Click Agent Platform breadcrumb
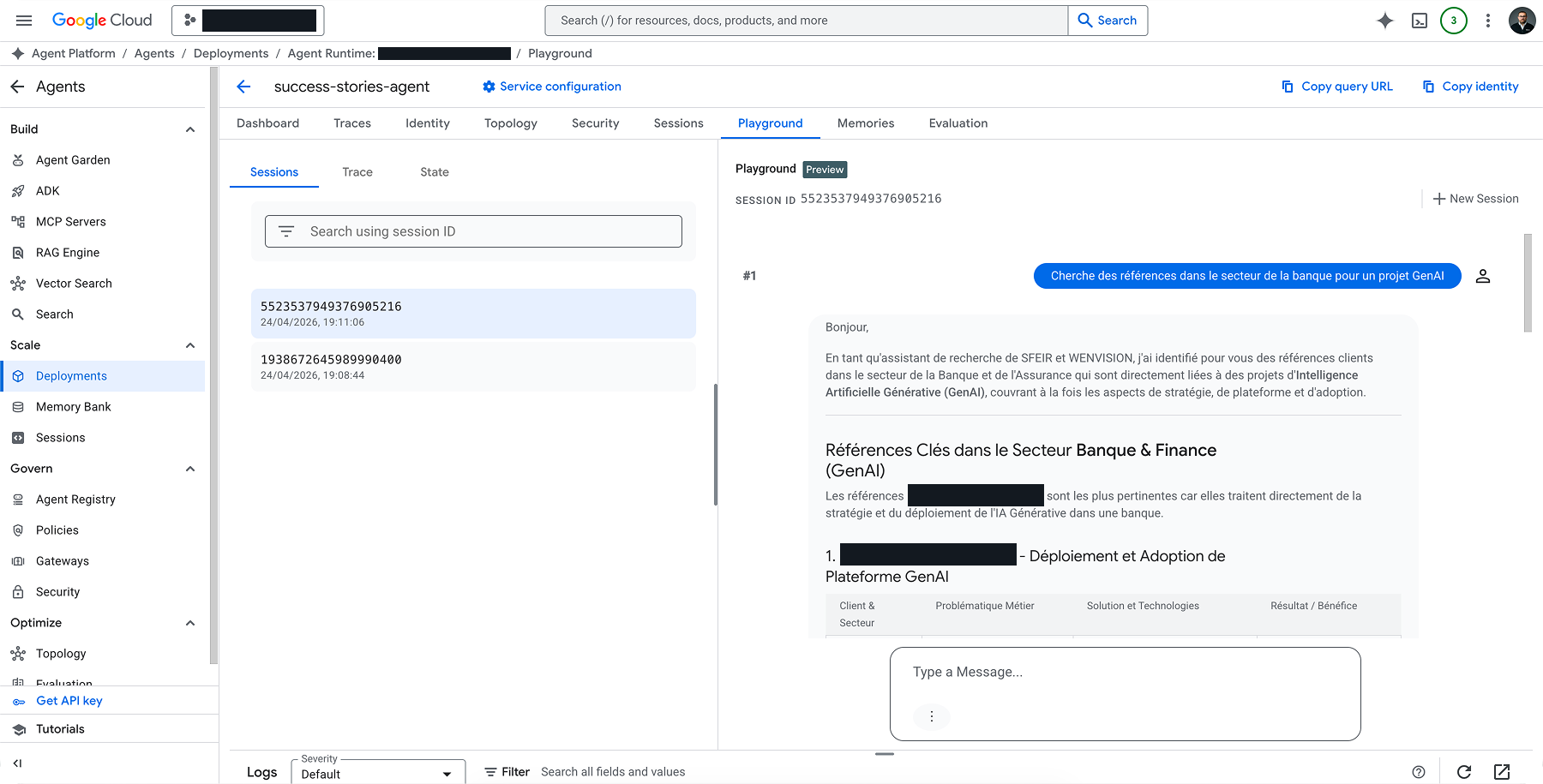This screenshot has height=784, width=1543. tap(74, 53)
